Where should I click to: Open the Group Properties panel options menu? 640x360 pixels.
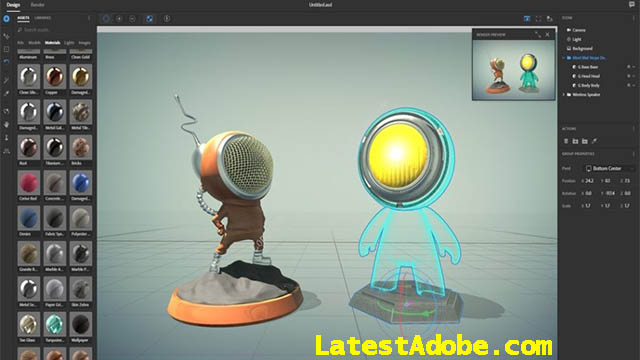click(x=634, y=154)
